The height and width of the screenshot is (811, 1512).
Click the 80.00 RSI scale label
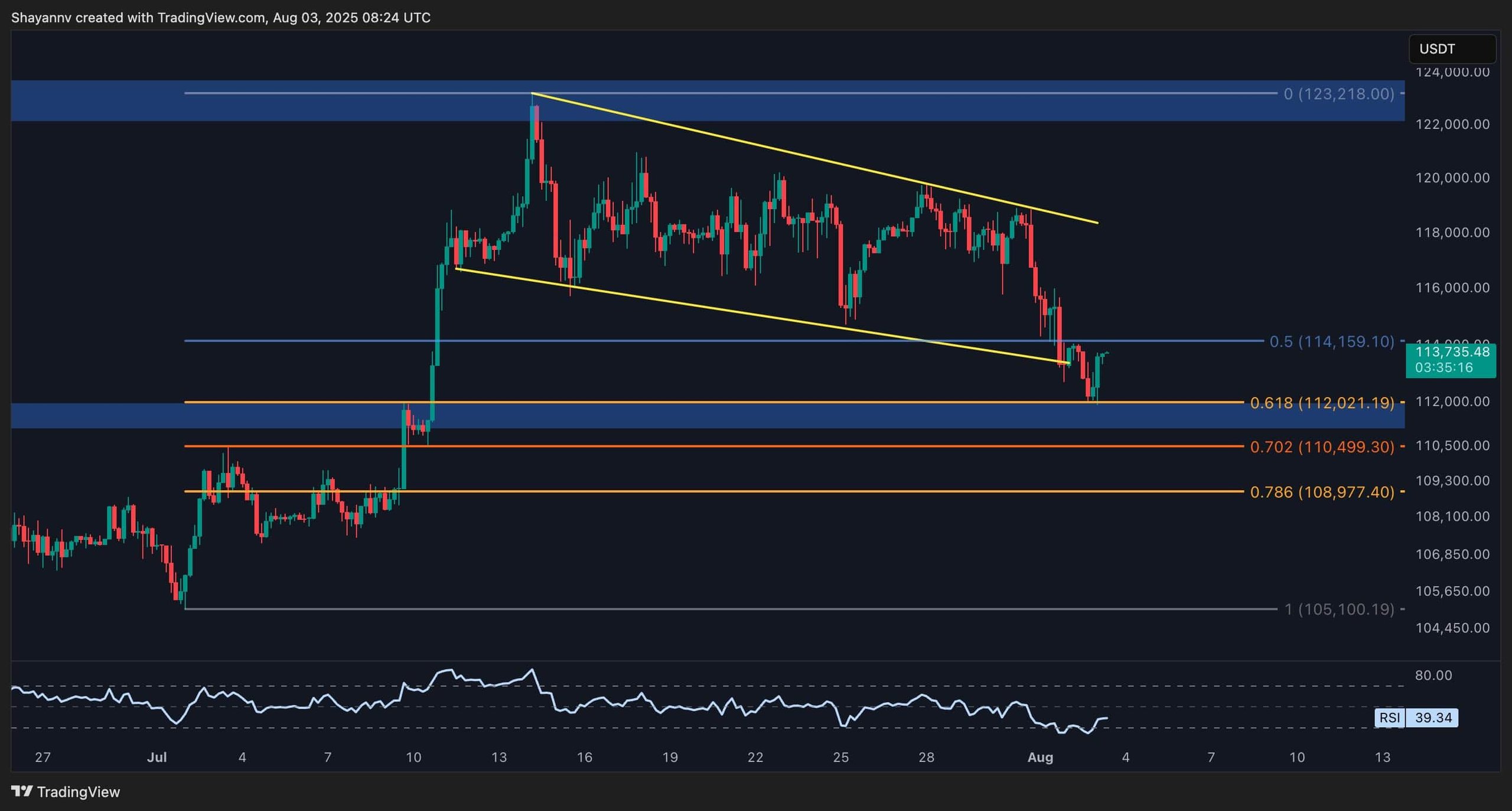(1433, 675)
